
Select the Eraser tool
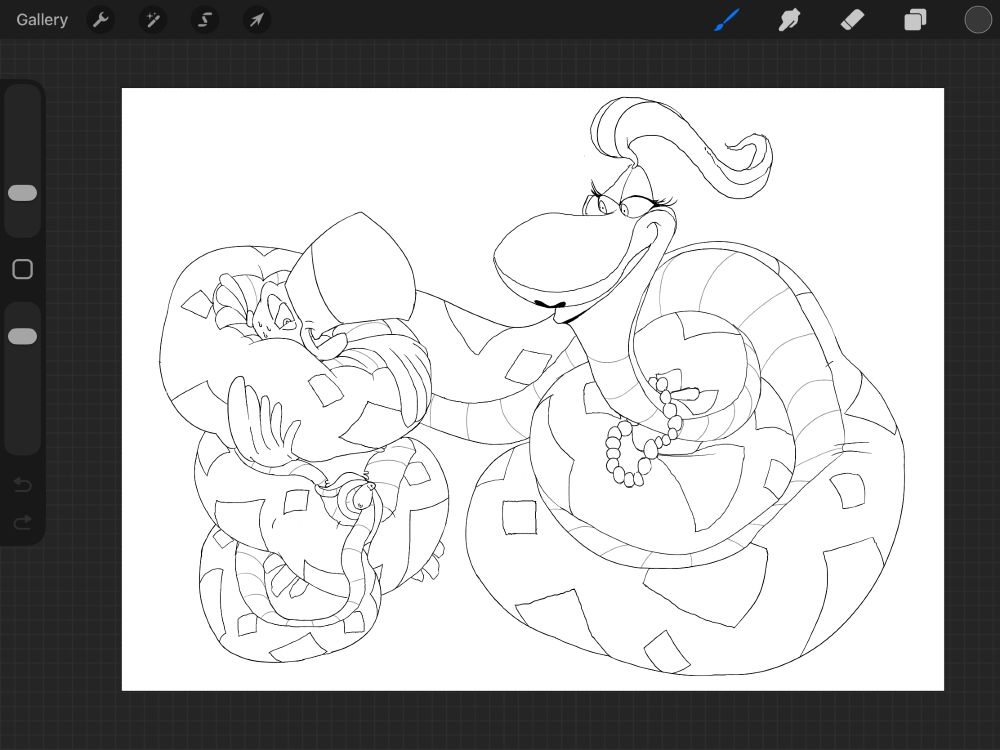(852, 20)
